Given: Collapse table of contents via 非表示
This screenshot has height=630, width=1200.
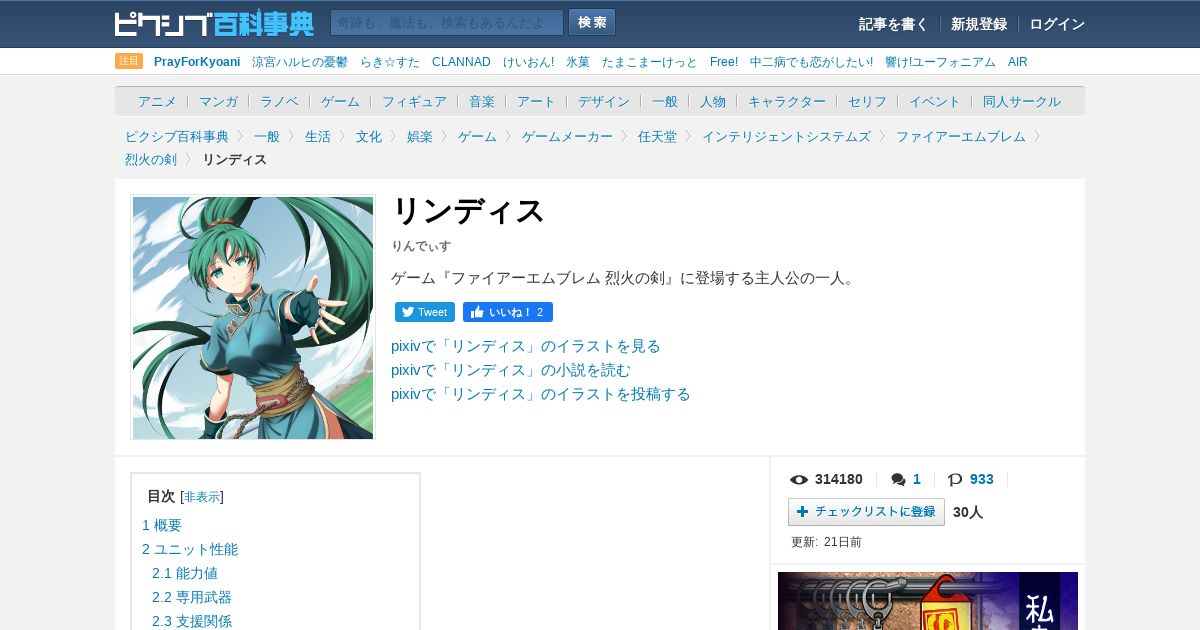Looking at the screenshot, I should click(x=202, y=497).
